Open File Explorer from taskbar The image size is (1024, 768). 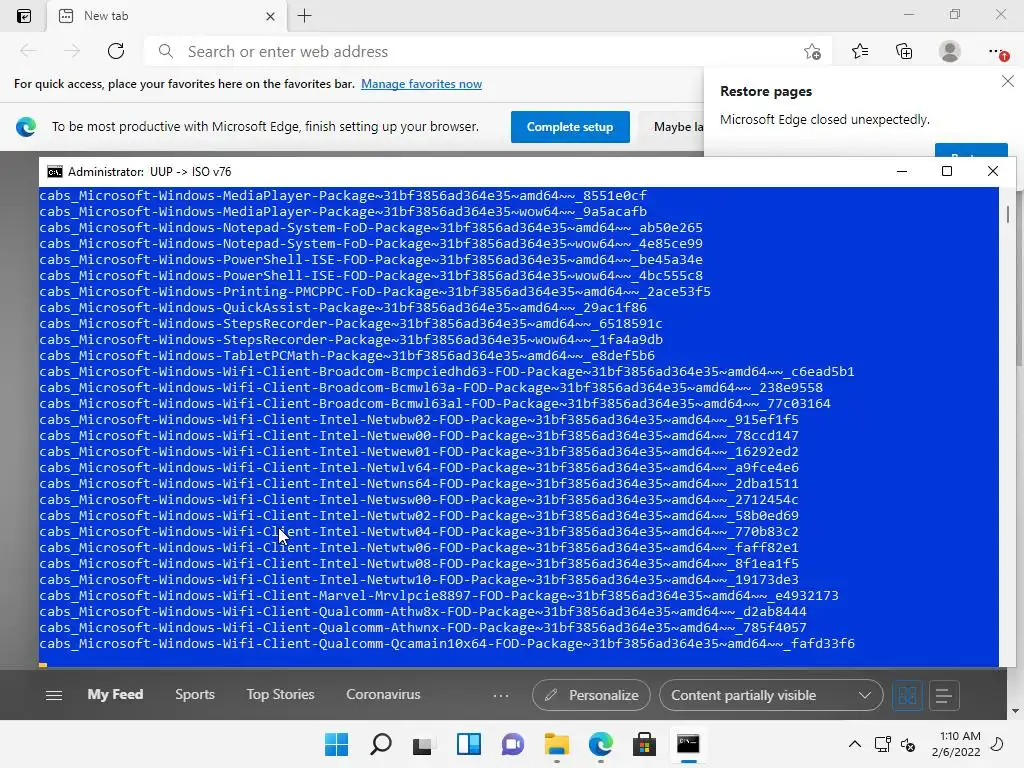556,744
